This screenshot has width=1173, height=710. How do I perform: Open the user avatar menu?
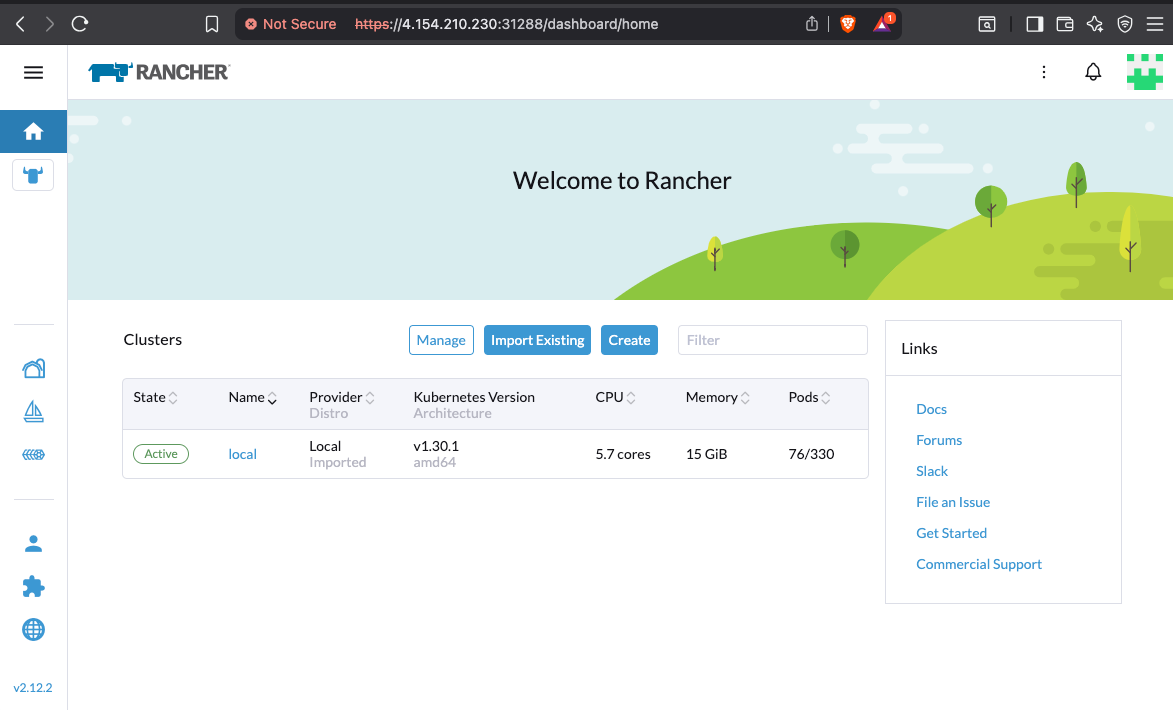tap(1144, 71)
